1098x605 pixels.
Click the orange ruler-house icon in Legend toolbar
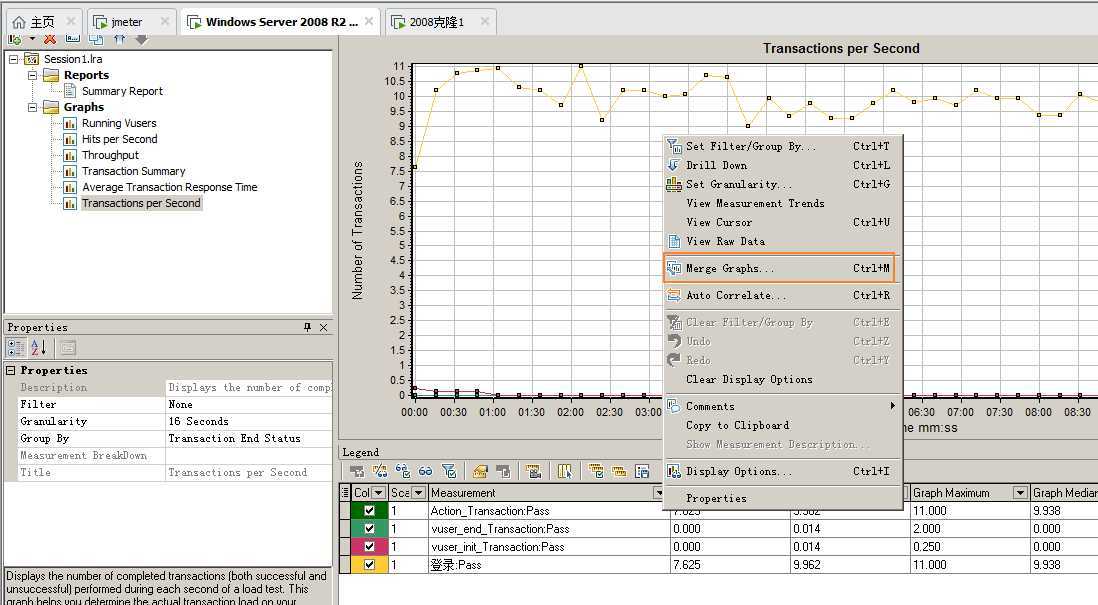480,471
